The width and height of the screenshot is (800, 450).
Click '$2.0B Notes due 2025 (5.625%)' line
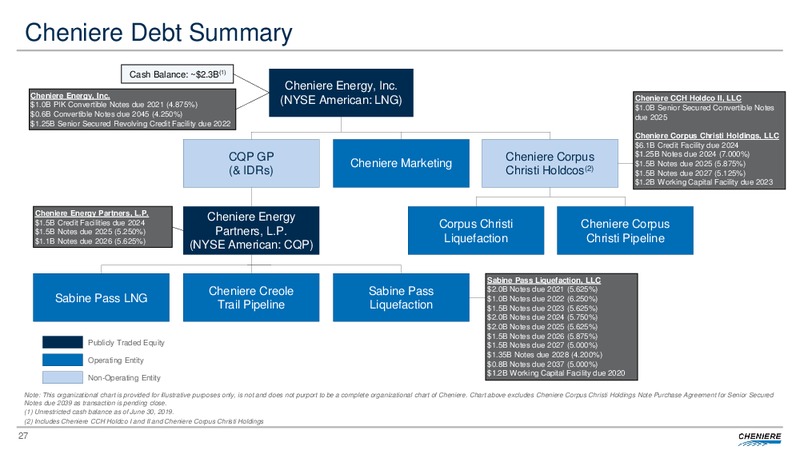point(542,327)
